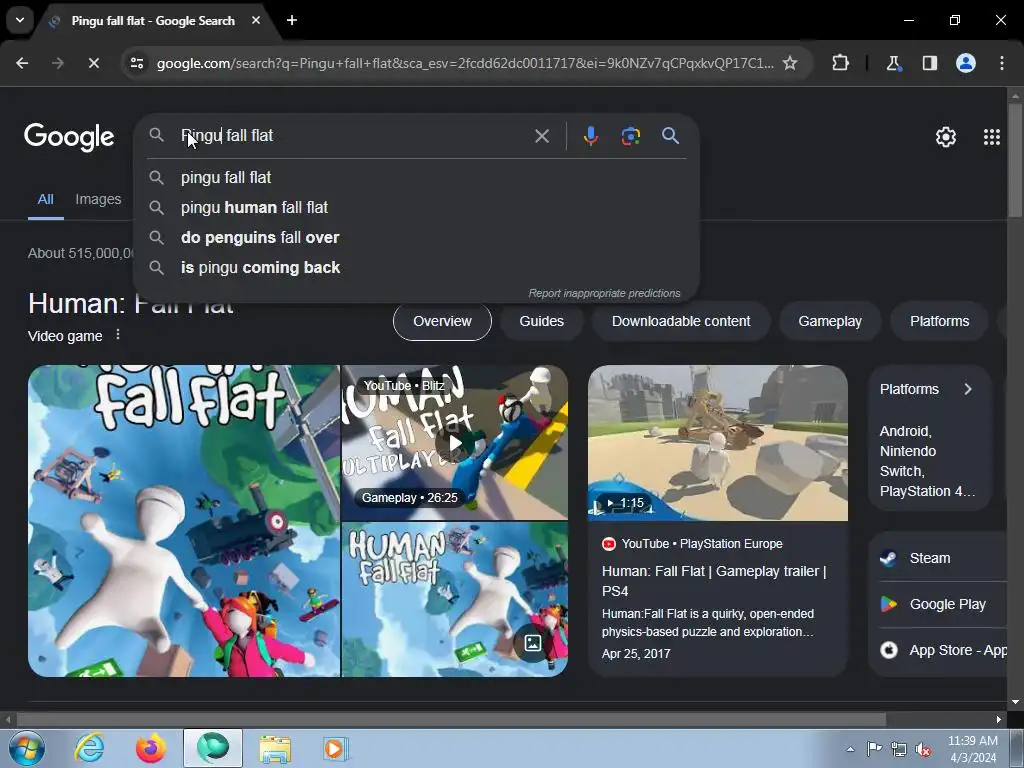Open PlayStation Europe trailer thumbnail
Viewport: 1024px width, 768px height.
[x=718, y=443]
